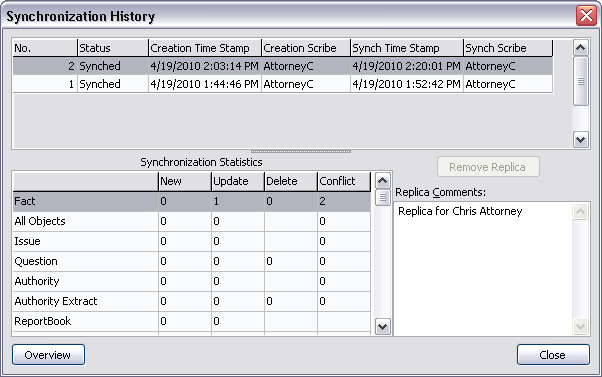Viewport: 602px width, 377px height.
Task: Click the splitter bar between history and statistics
Action: point(301,152)
